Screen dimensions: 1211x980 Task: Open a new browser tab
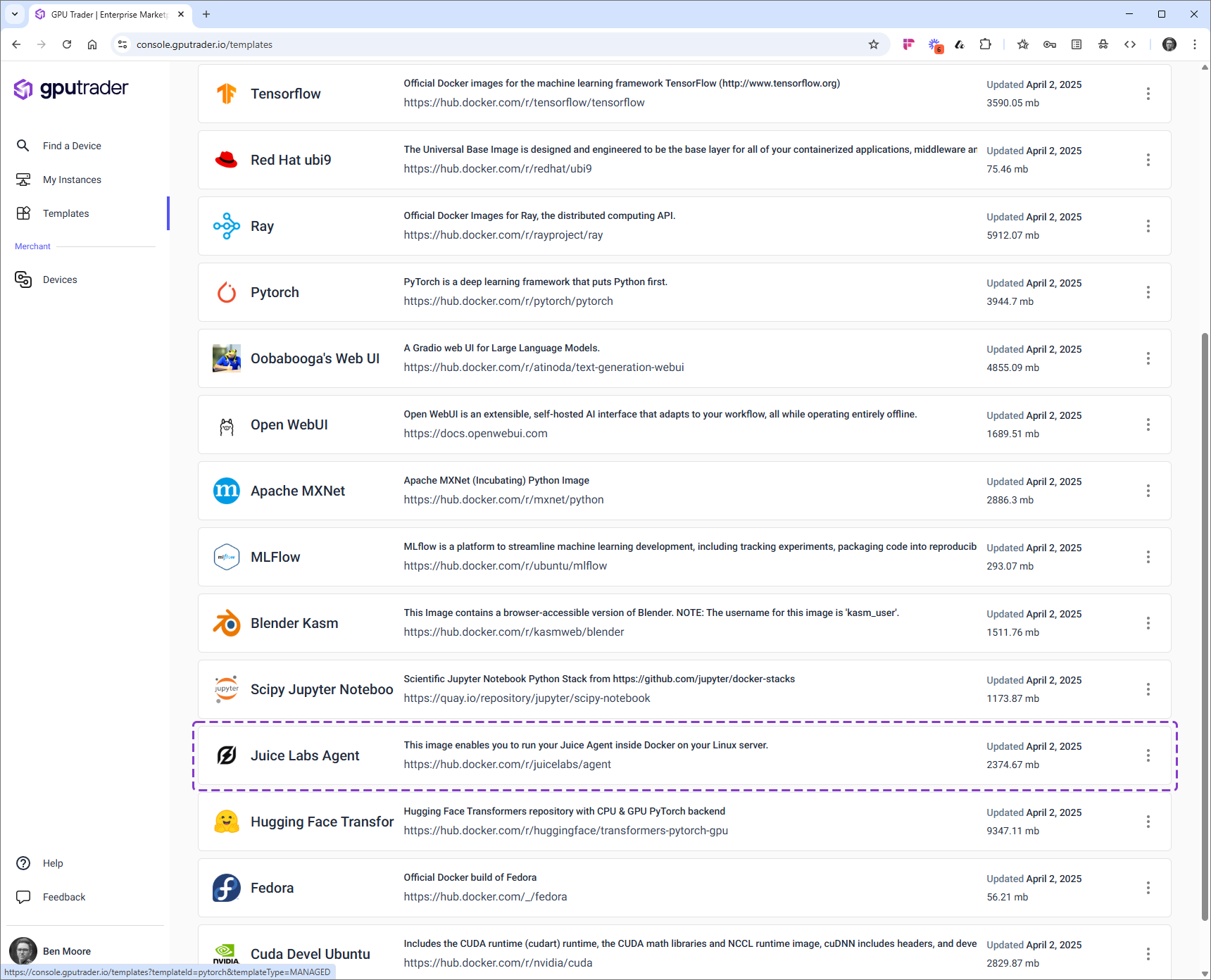[x=206, y=14]
